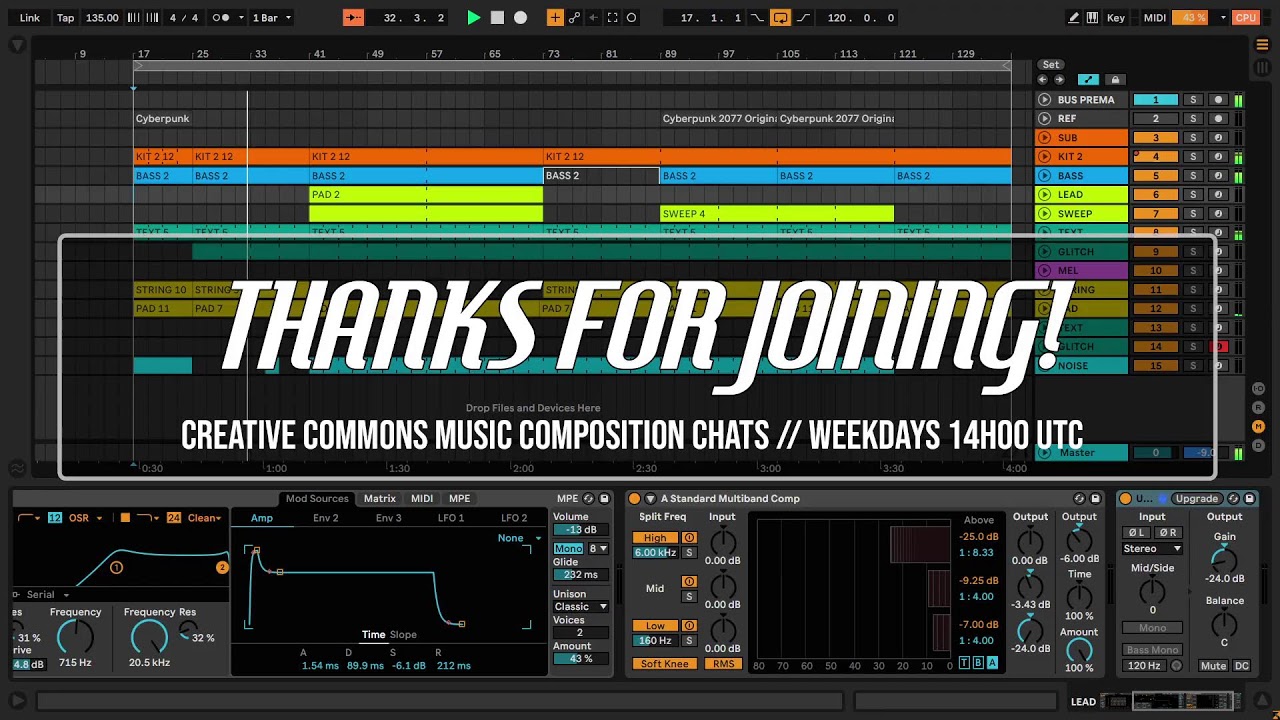Click Hot-Swap icon on Multiband Comp
Screen dimensions: 1280x720
pyautogui.click(x=1079, y=498)
